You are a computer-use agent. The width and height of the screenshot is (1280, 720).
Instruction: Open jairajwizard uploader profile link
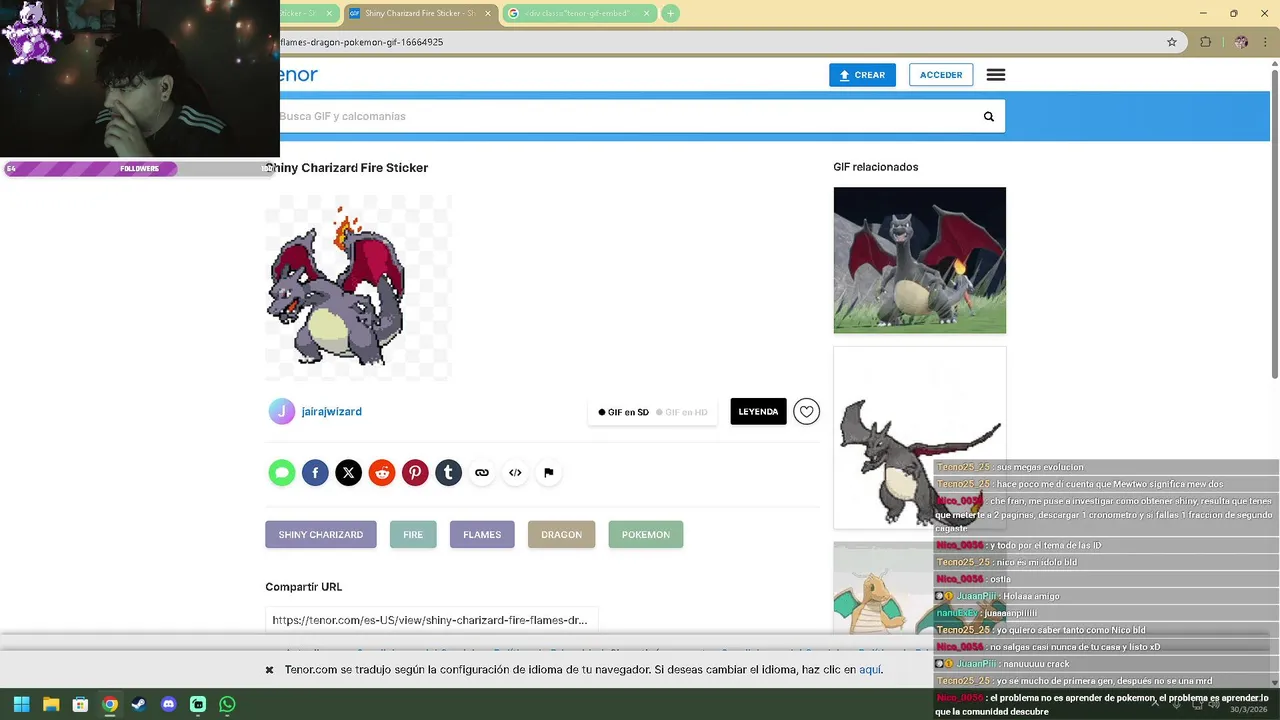(332, 412)
